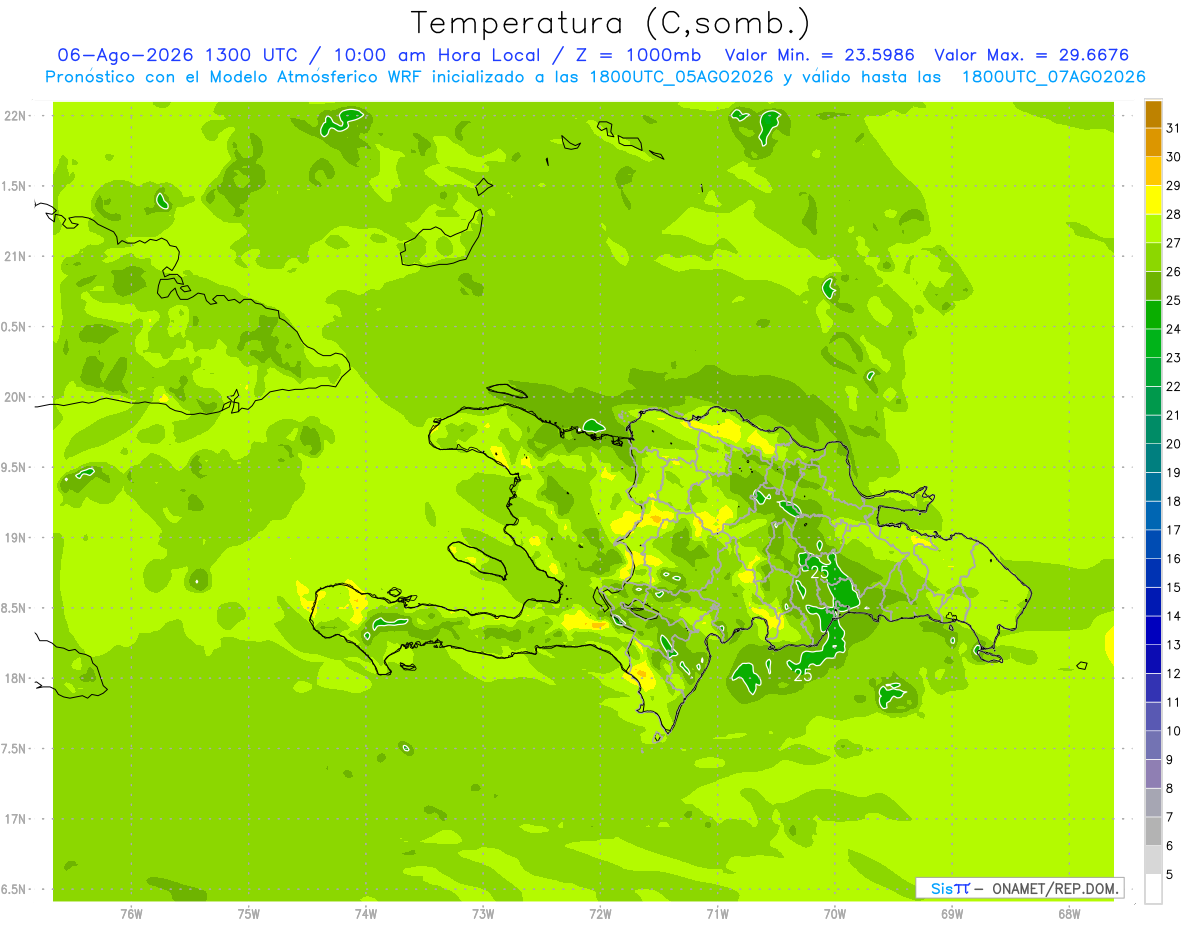Click the '75W' longitude label
The width and height of the screenshot is (1200, 927).
249,915
